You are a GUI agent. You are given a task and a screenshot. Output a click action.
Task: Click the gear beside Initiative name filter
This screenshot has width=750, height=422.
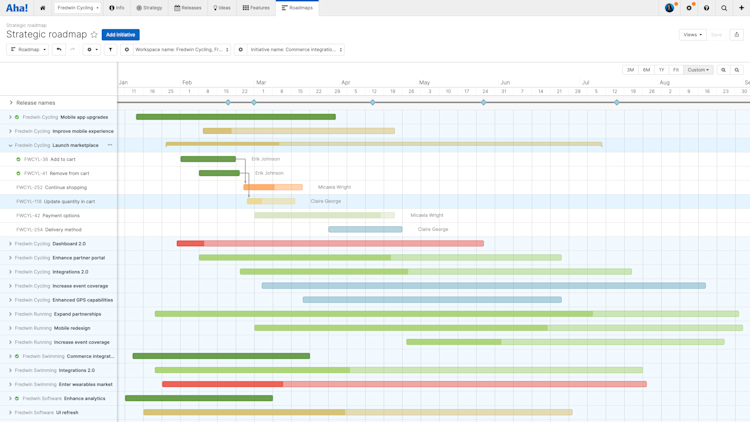[241, 49]
